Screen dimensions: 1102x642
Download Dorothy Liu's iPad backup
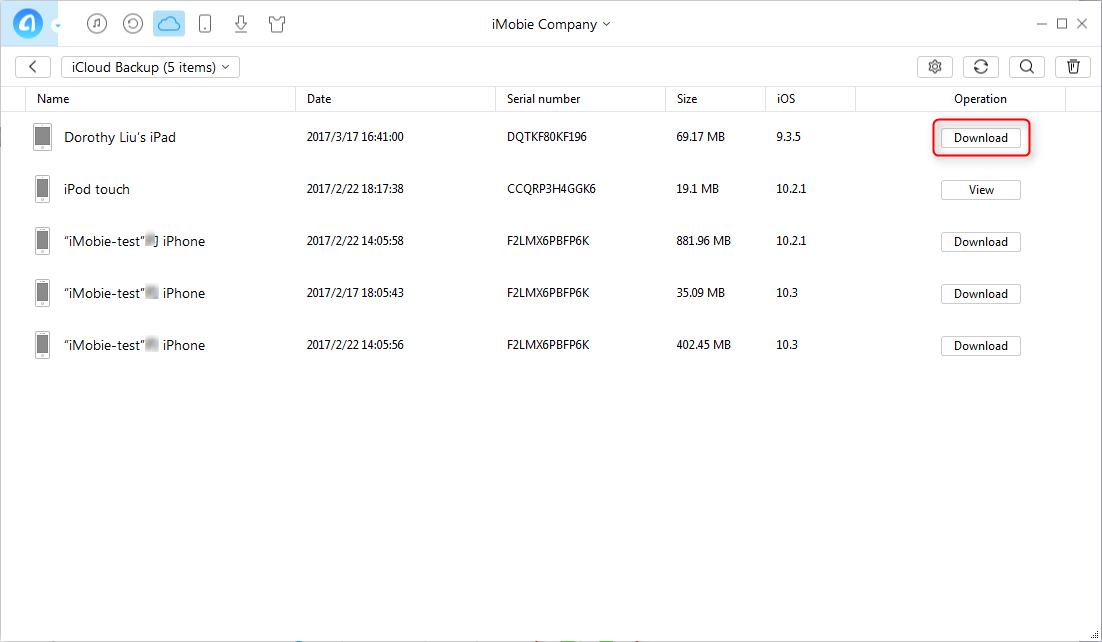[980, 138]
